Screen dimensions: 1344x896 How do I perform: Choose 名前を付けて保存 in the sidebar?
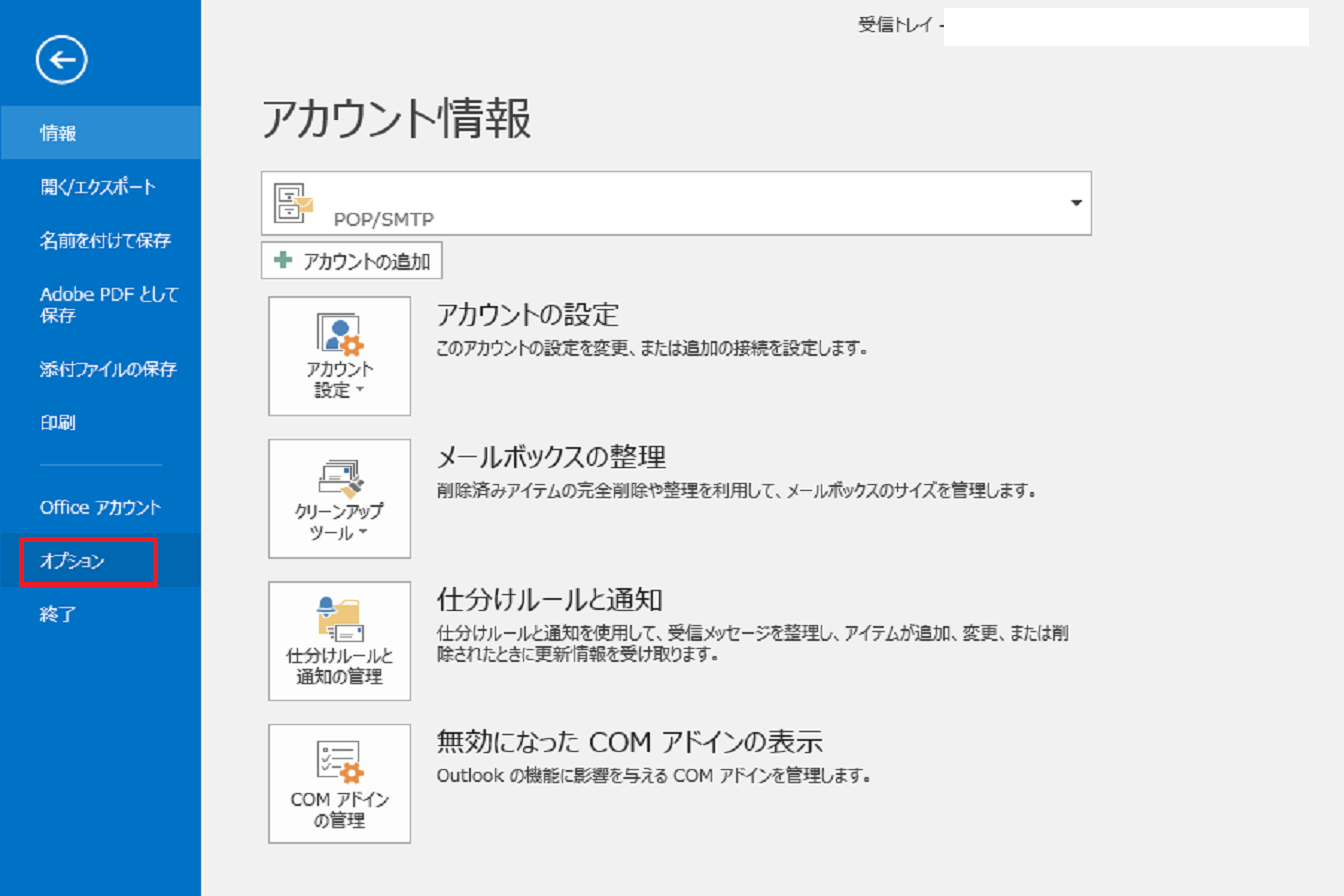[105, 241]
